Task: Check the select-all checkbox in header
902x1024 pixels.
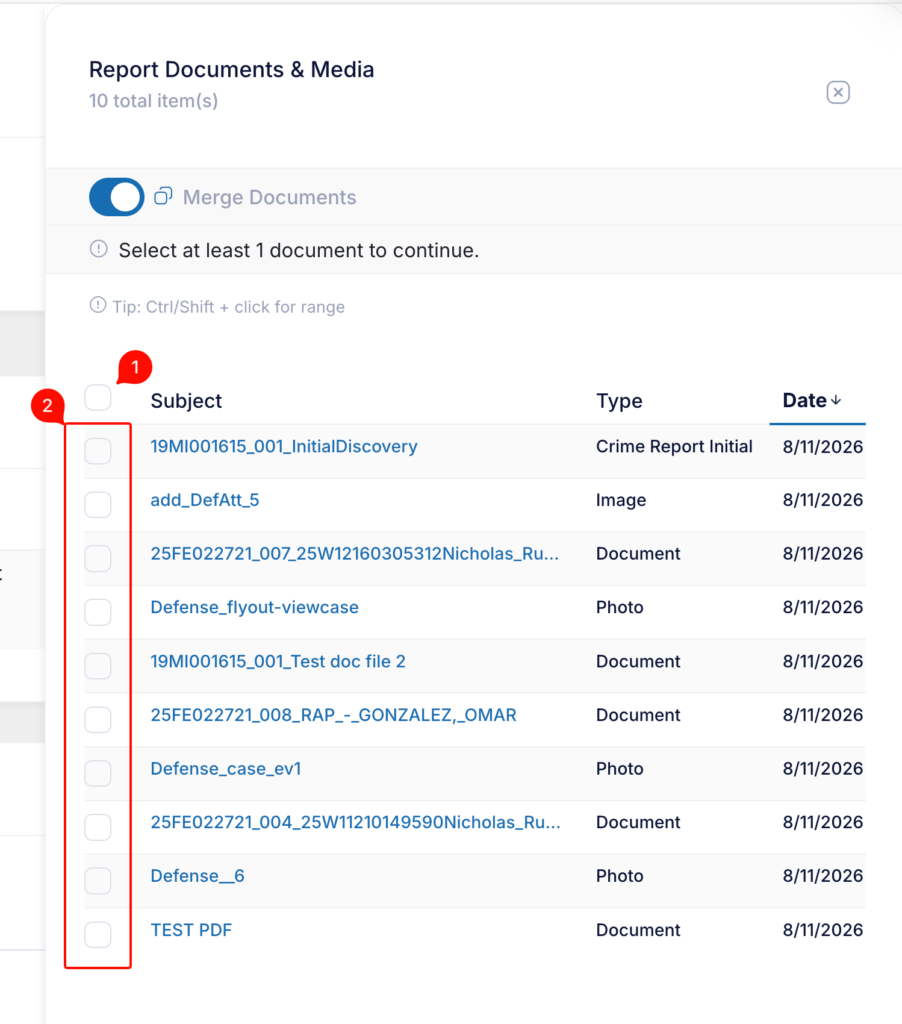Action: pyautogui.click(x=98, y=398)
